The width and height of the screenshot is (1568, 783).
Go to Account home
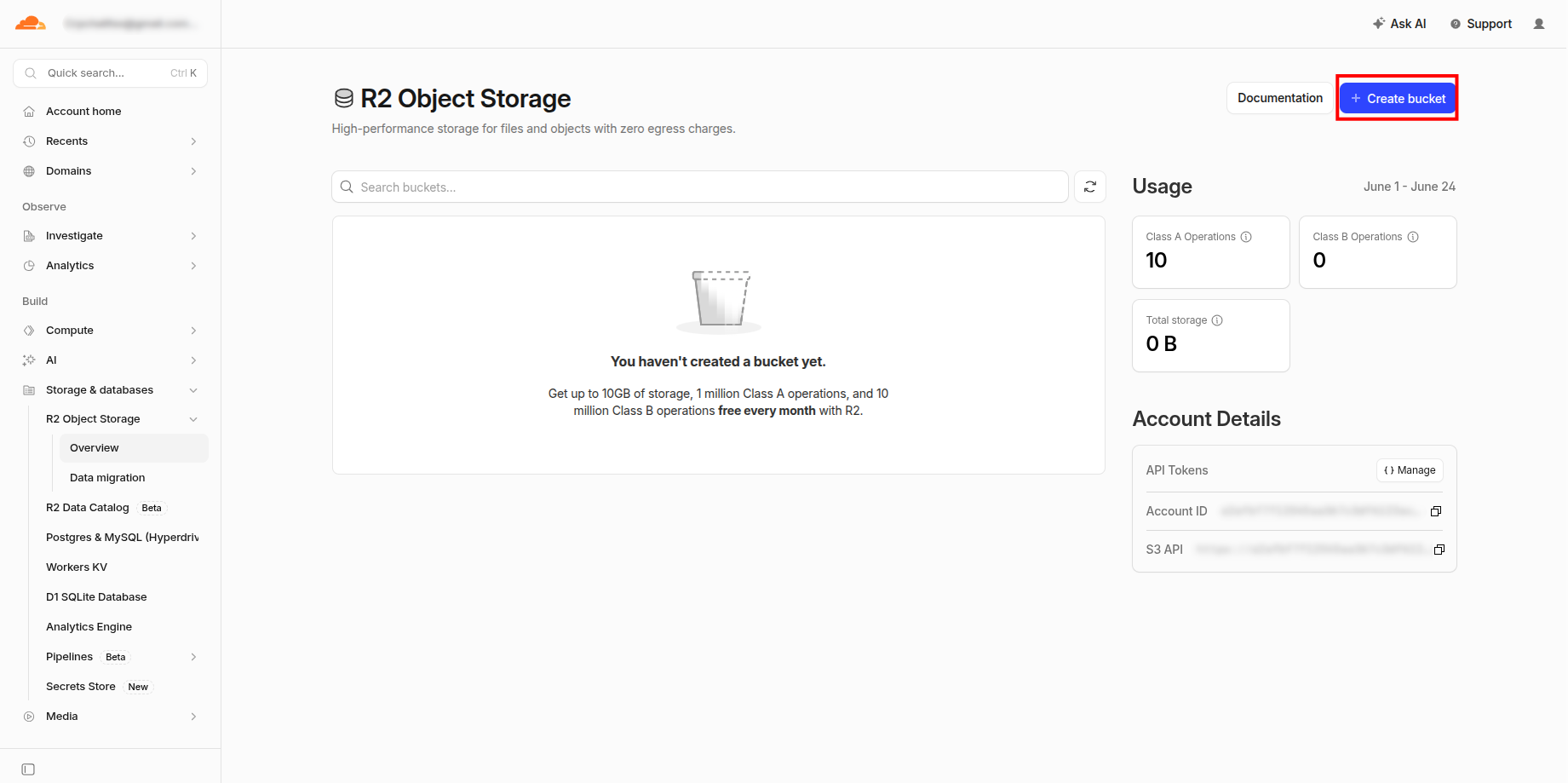pos(83,112)
